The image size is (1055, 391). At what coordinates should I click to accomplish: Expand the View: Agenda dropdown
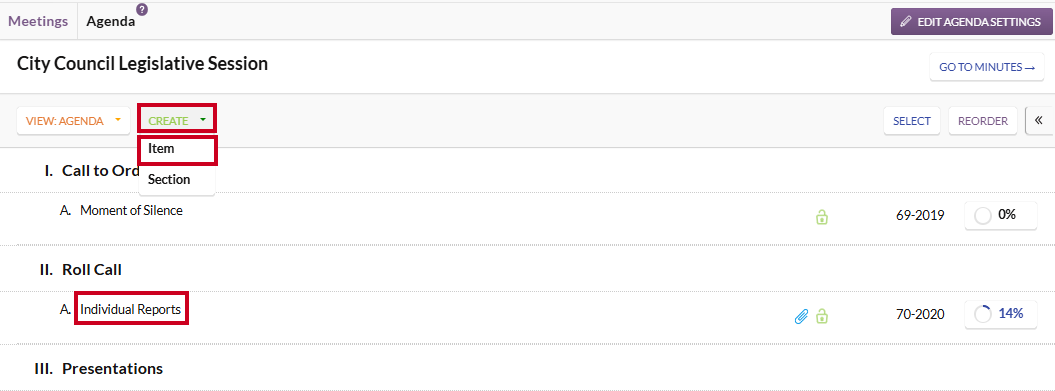[73, 121]
